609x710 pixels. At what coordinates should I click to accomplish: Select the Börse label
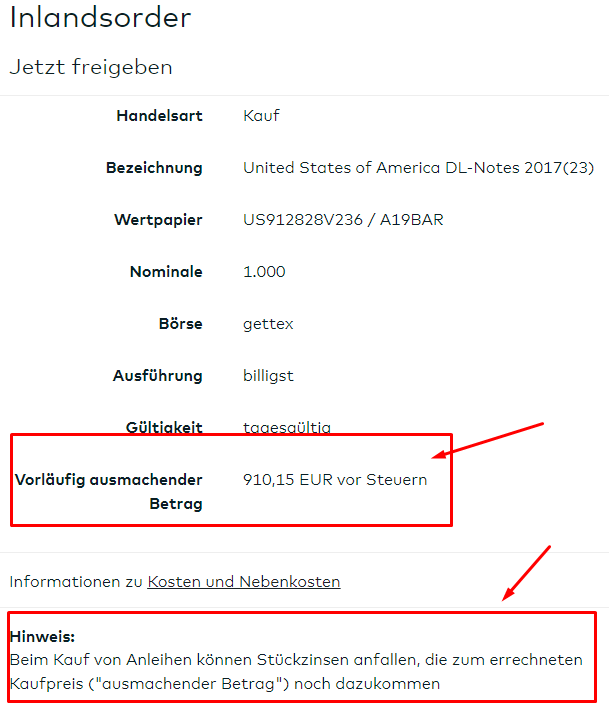(180, 324)
